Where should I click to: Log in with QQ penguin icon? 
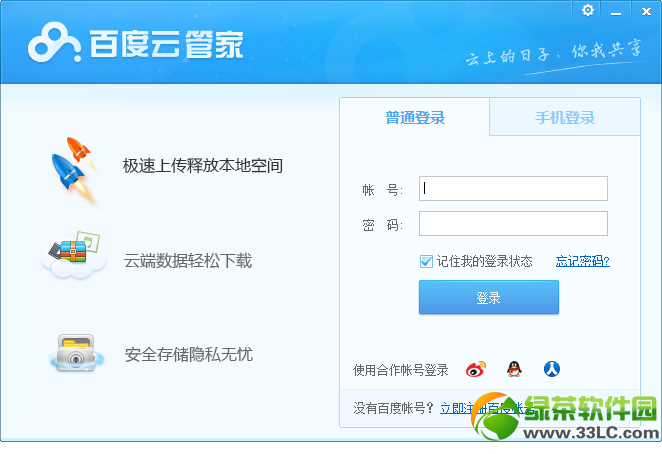(514, 369)
